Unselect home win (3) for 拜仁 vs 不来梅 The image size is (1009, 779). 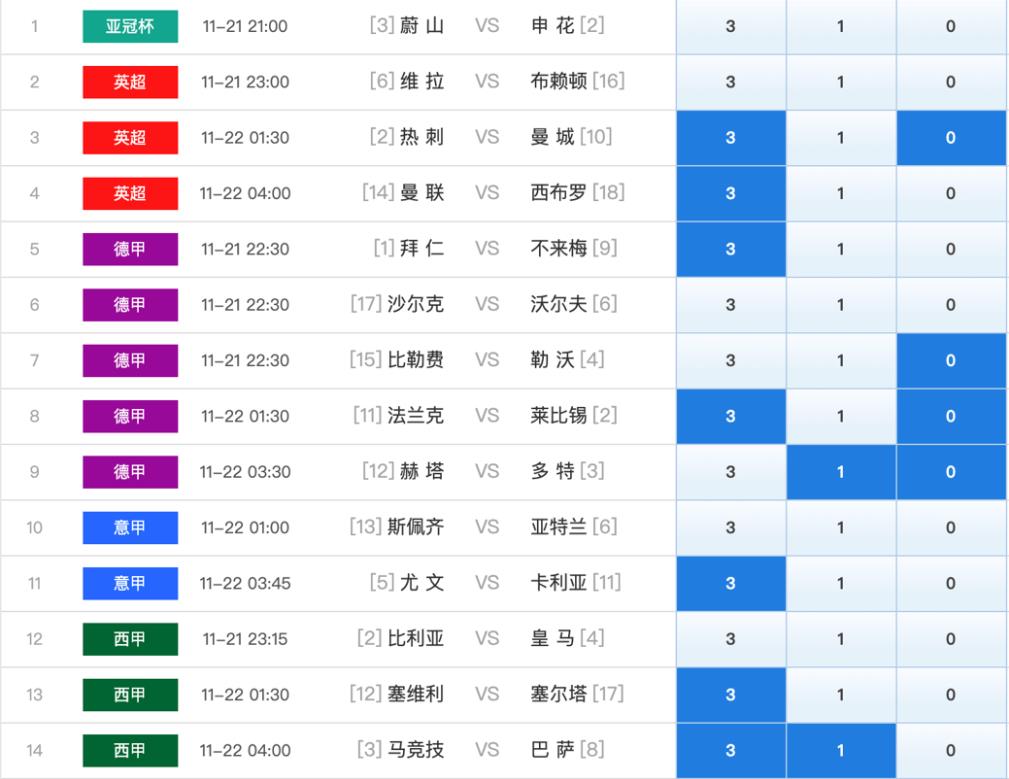[x=731, y=249]
